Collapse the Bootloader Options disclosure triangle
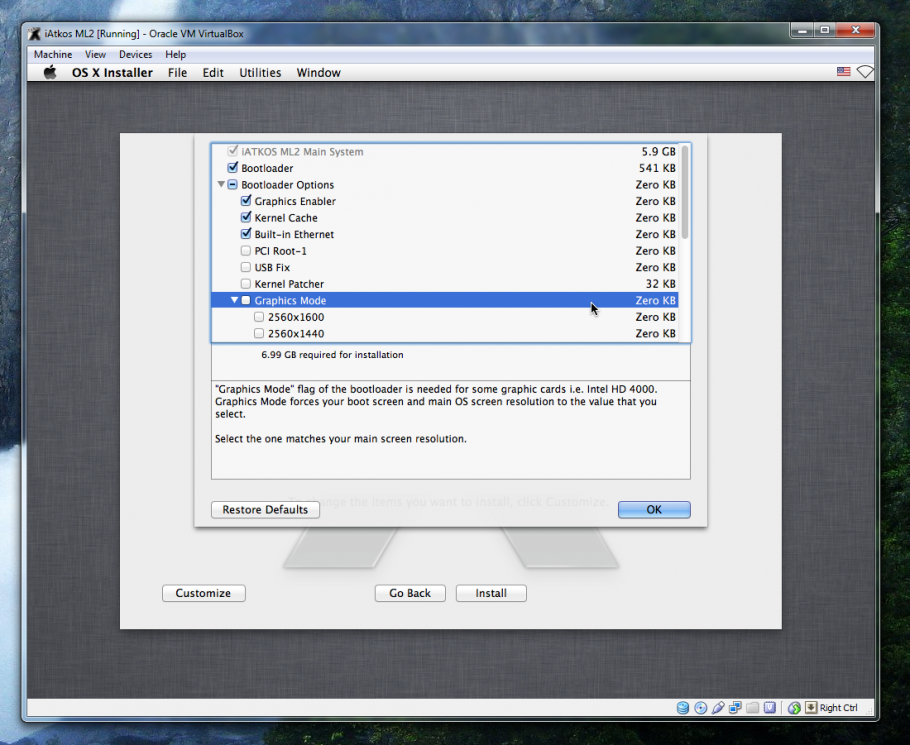 click(x=221, y=185)
